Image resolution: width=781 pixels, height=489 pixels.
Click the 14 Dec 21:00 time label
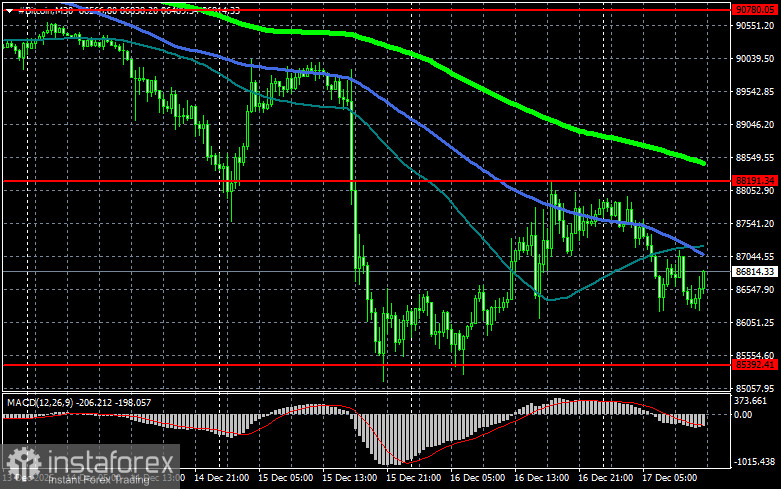tap(222, 478)
